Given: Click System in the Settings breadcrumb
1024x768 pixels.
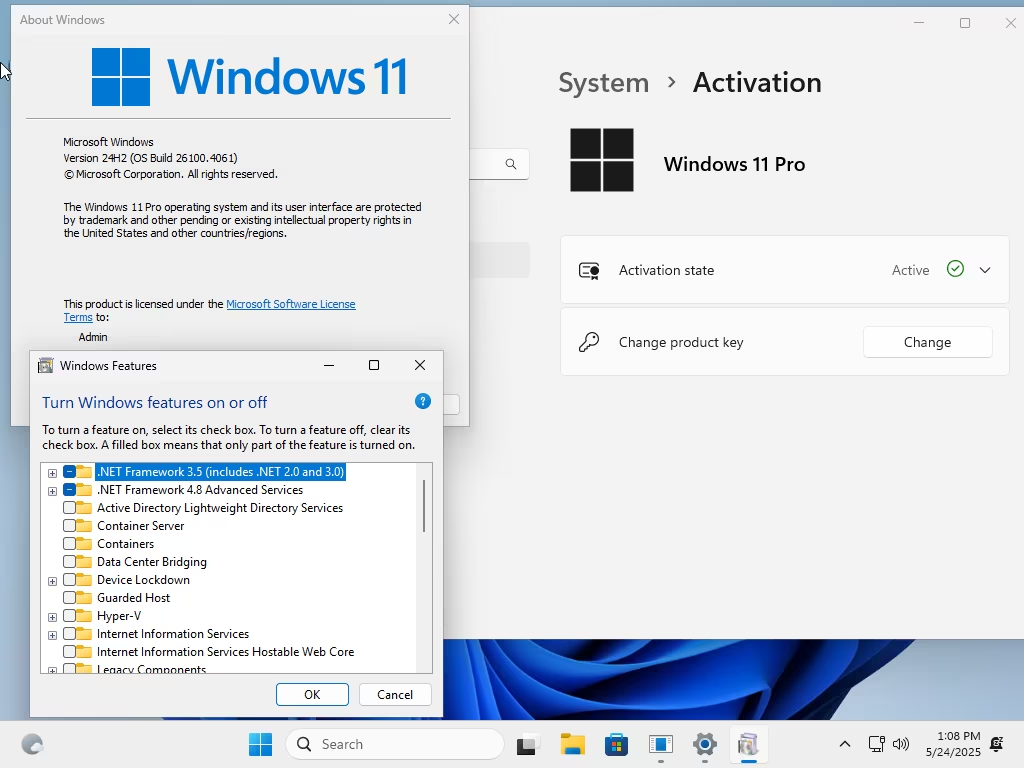Looking at the screenshot, I should click(603, 83).
